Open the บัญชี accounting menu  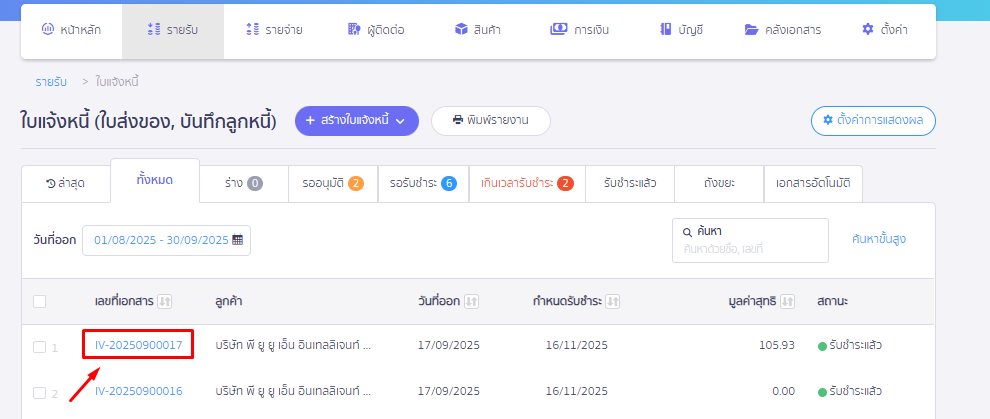coord(681,30)
